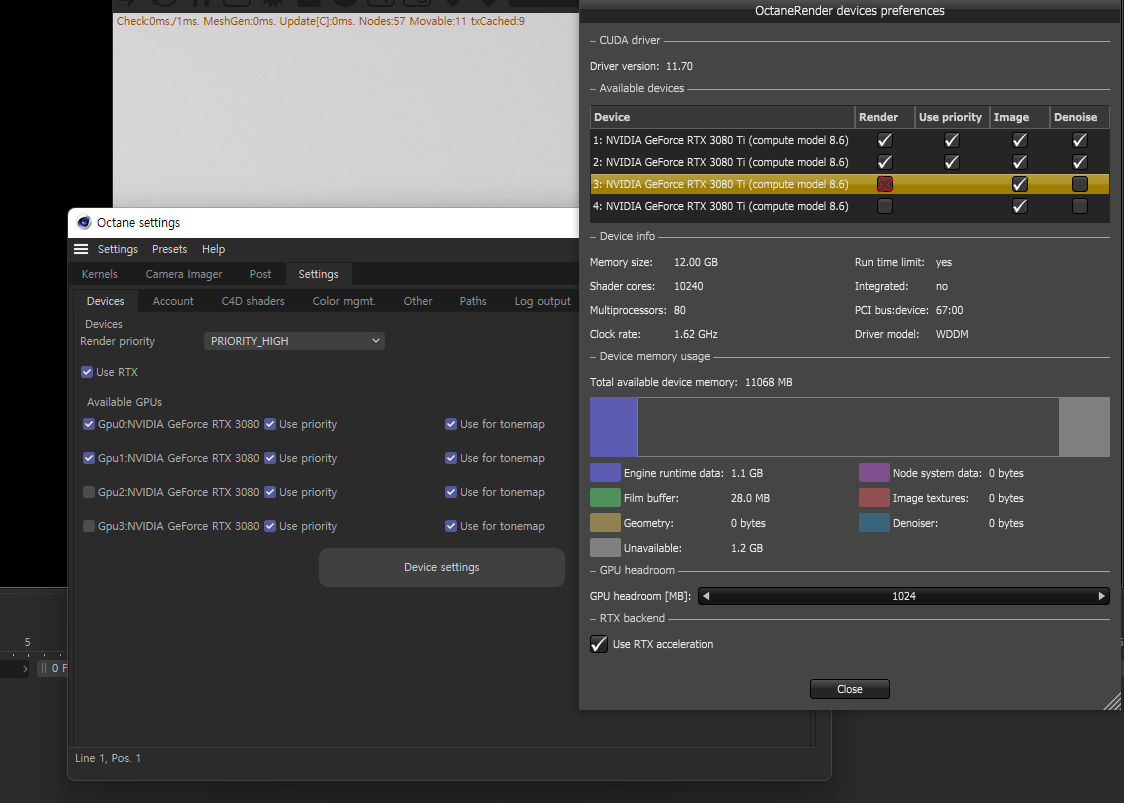Click the Cinema 4D icon in Octane settings title bar
Image resolution: width=1124 pixels, height=803 pixels.
point(84,222)
